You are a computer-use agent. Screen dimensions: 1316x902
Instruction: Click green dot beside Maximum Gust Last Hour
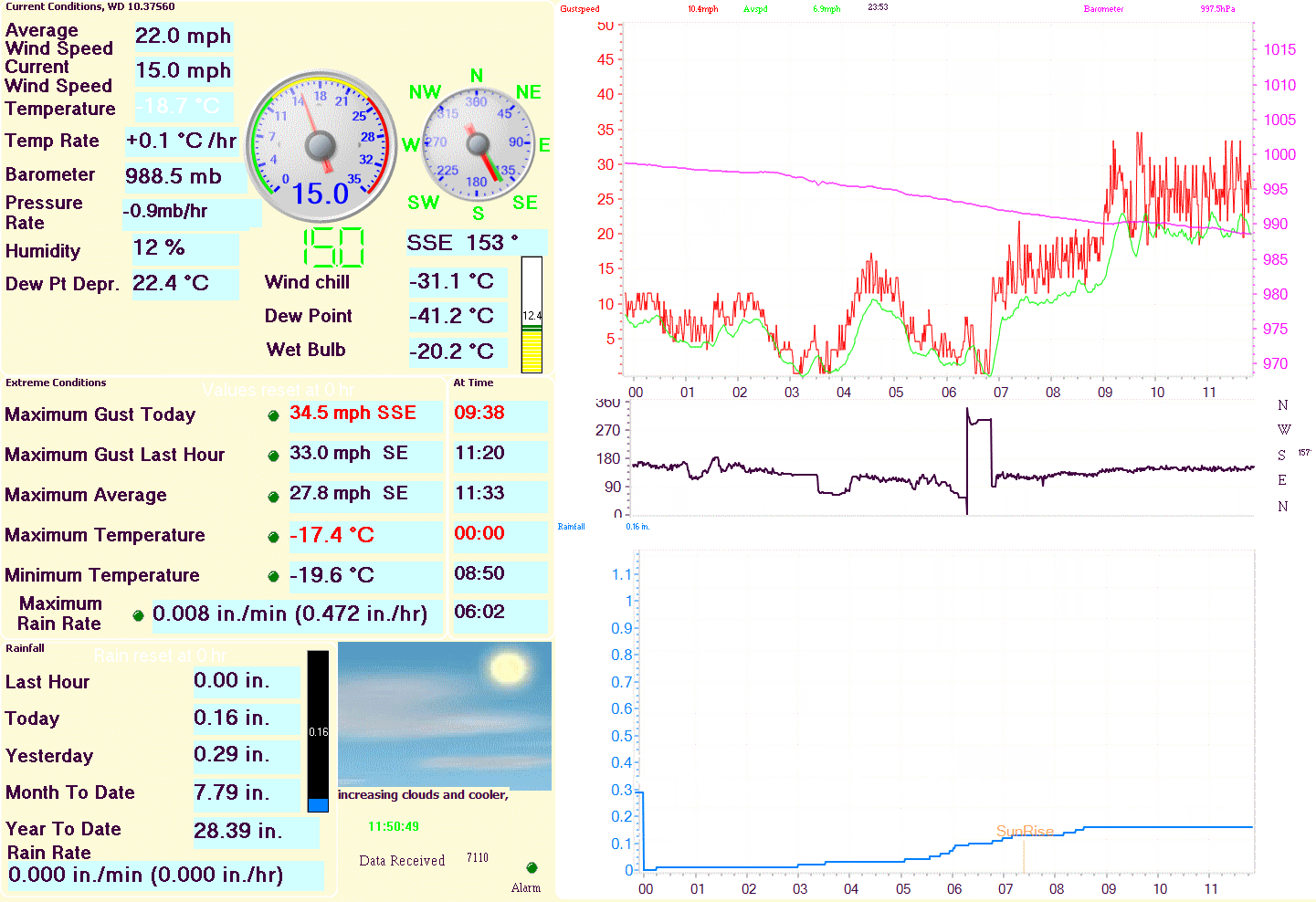click(x=273, y=456)
